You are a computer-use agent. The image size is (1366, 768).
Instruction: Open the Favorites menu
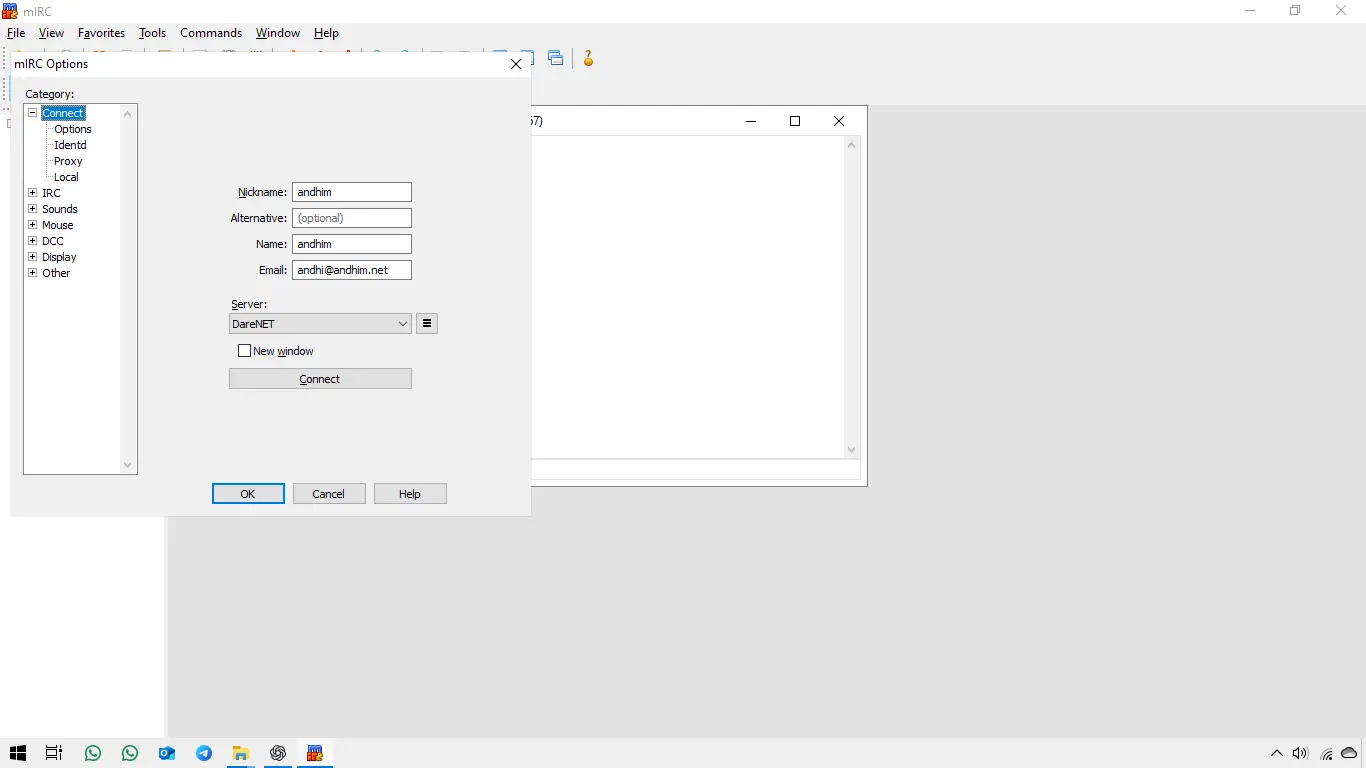tap(101, 33)
